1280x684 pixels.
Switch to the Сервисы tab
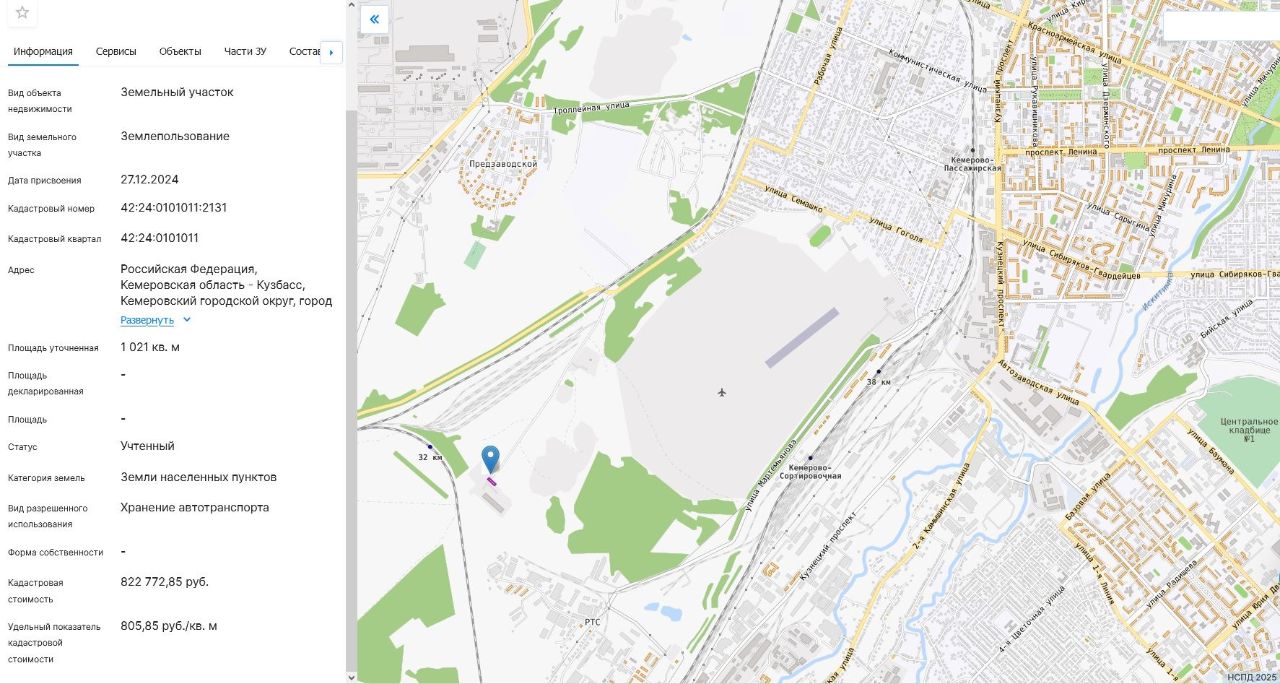click(x=117, y=51)
